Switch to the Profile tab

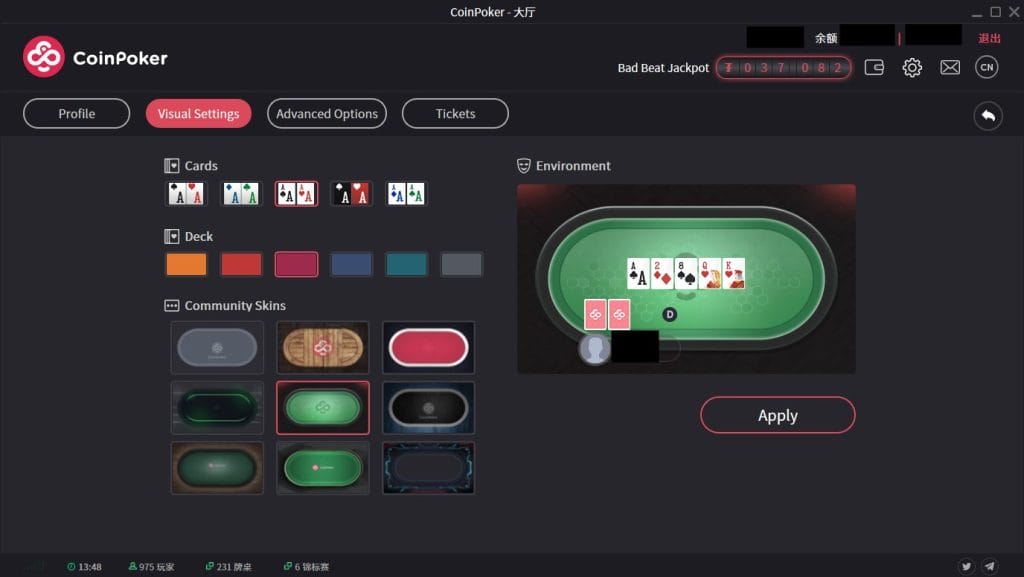point(76,114)
